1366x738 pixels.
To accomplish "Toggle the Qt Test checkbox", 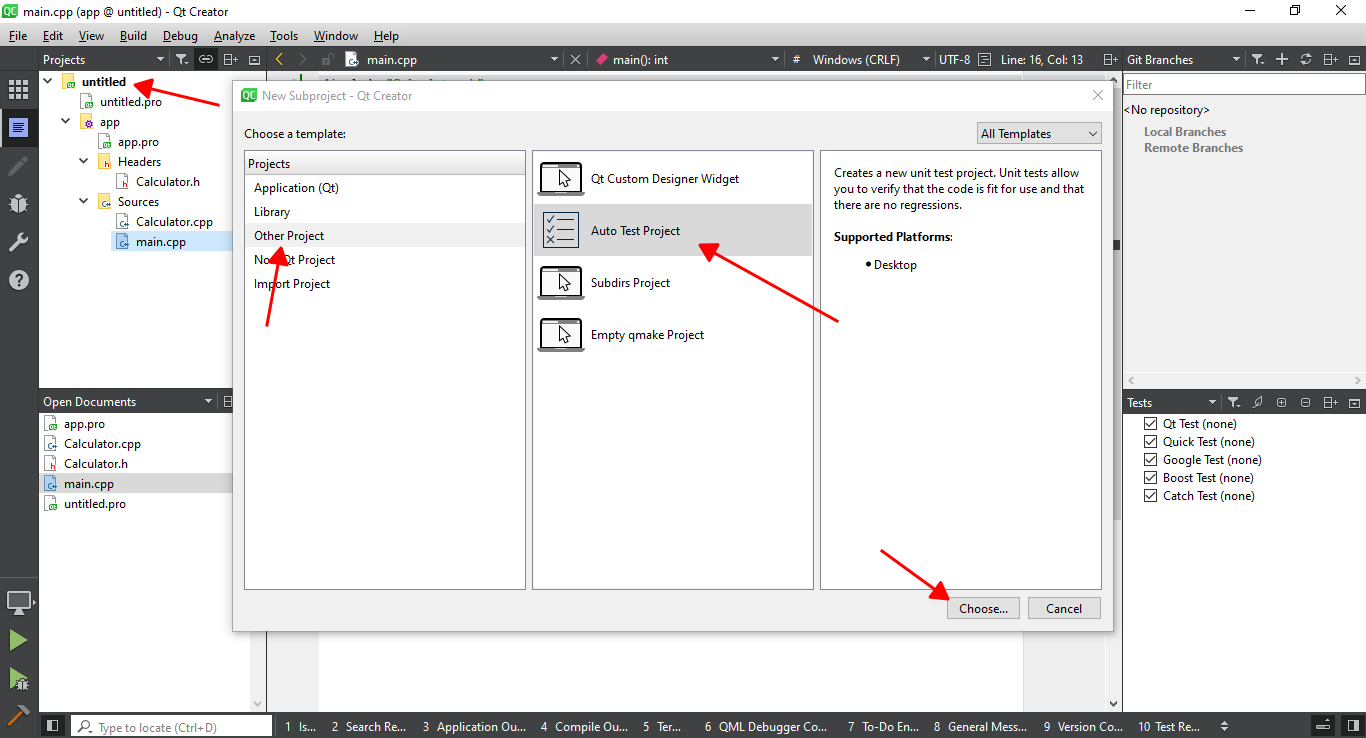I will point(1150,424).
